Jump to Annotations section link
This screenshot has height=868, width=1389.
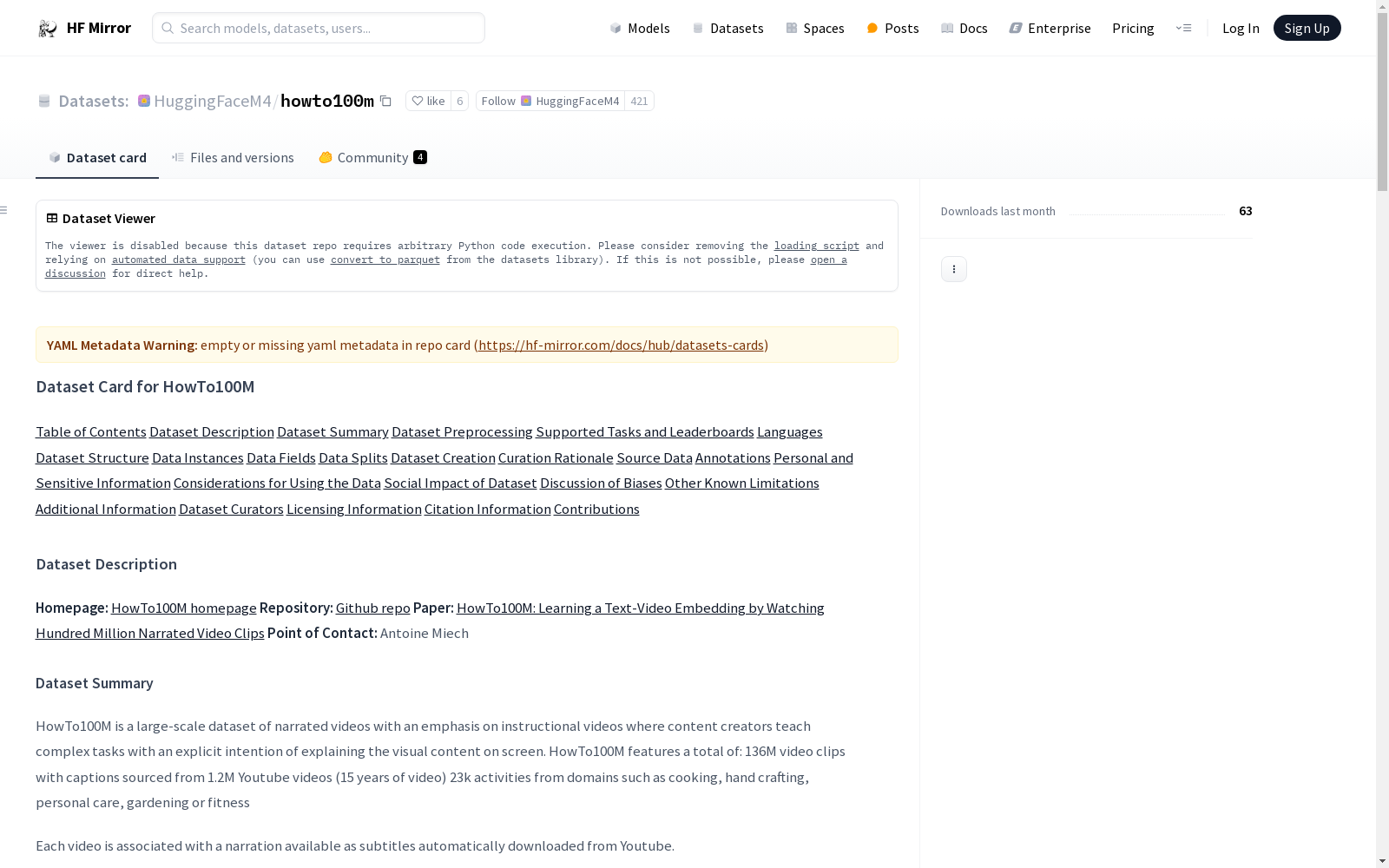[x=733, y=458]
